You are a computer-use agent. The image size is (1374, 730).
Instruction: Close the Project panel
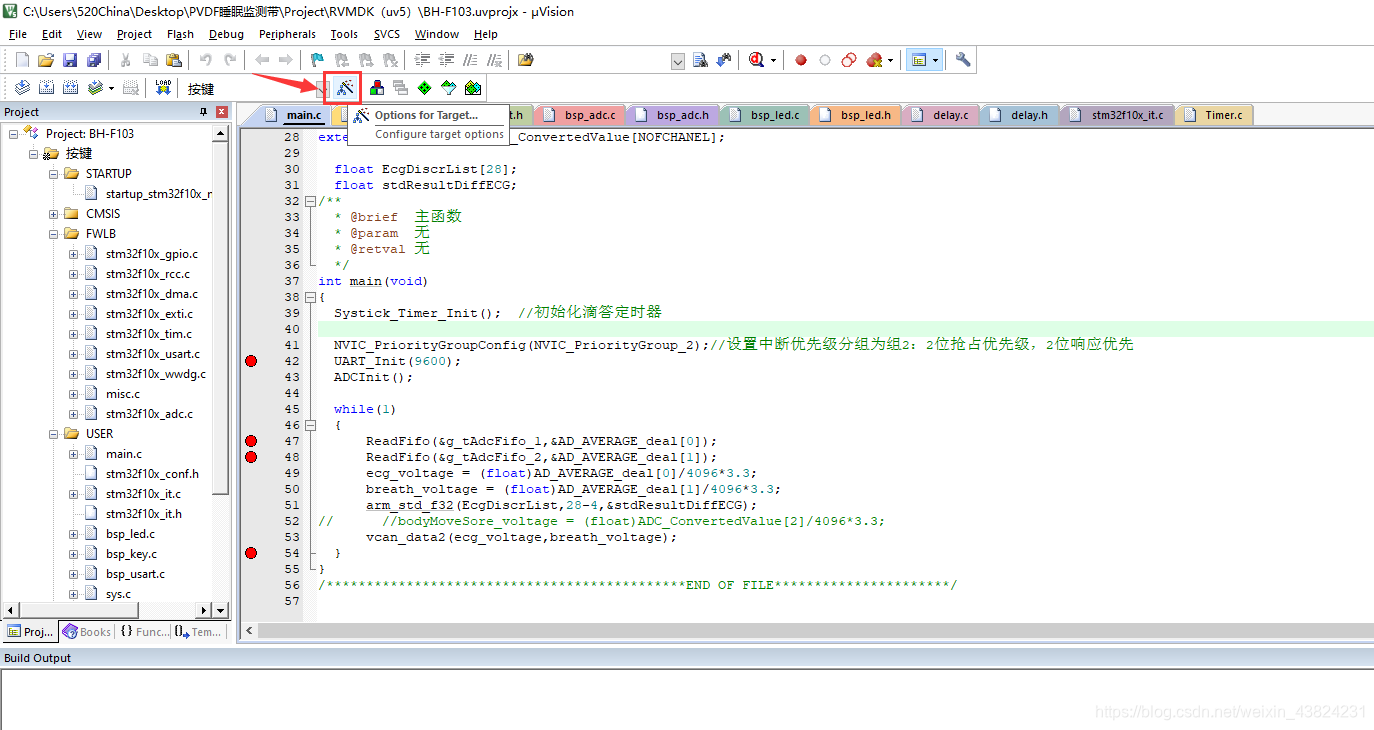click(x=221, y=112)
